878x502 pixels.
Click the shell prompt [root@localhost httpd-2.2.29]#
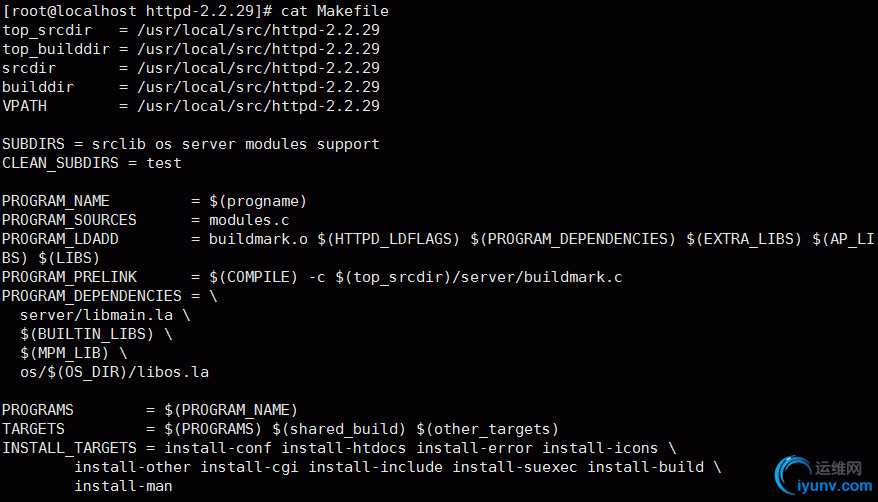[137, 11]
